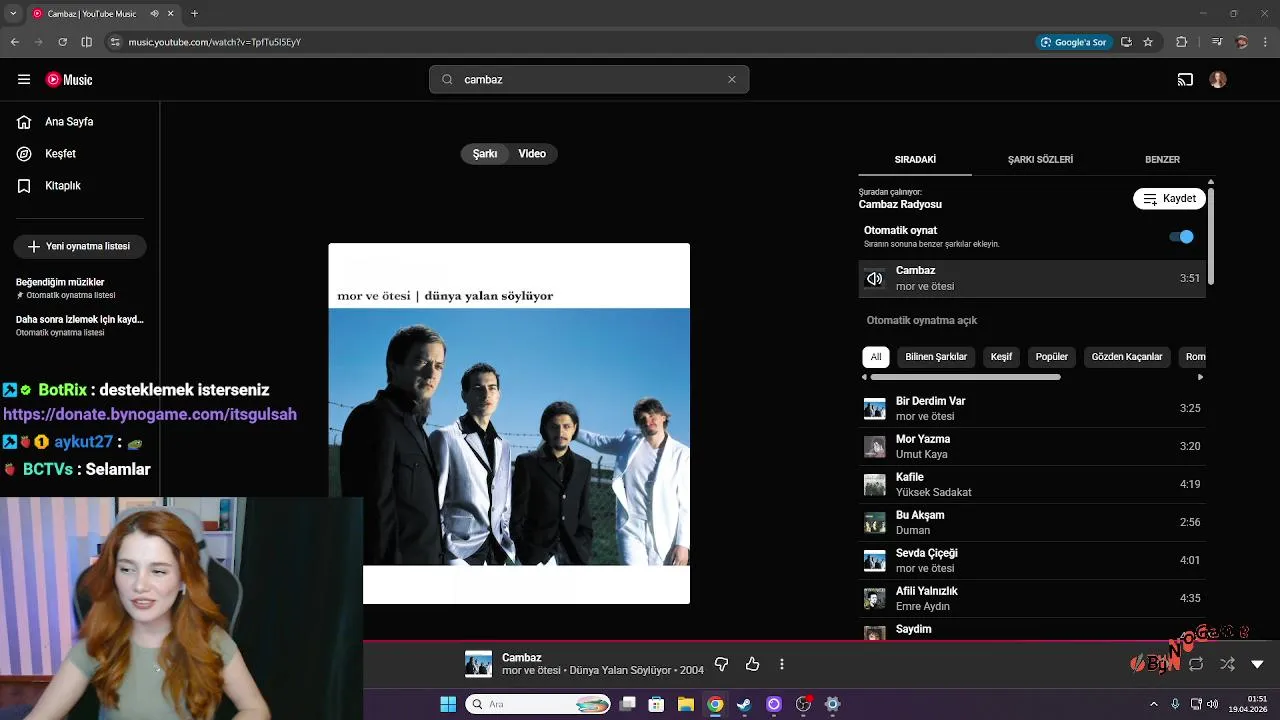Create Yeni oynatma listesi
The image size is (1280, 720).
(x=80, y=246)
